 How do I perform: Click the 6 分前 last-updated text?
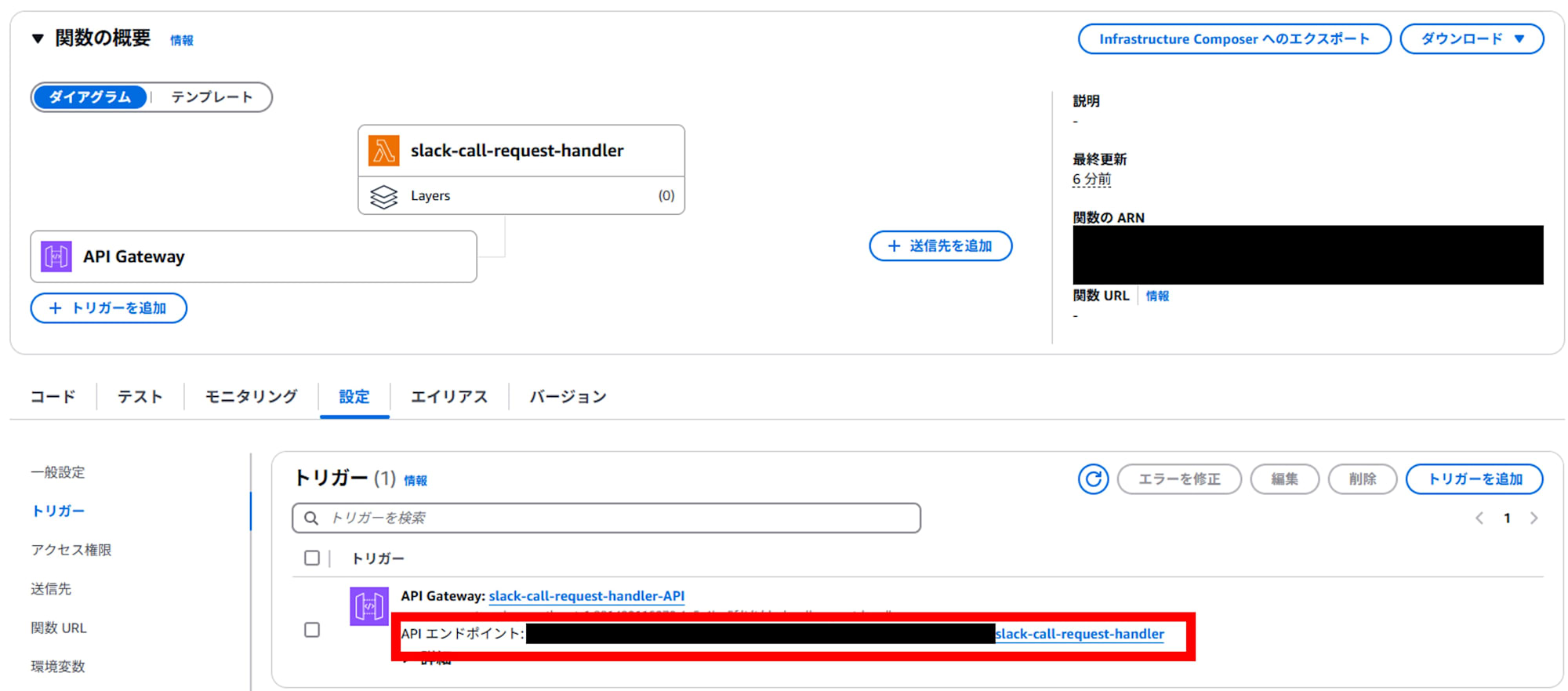[x=1092, y=179]
